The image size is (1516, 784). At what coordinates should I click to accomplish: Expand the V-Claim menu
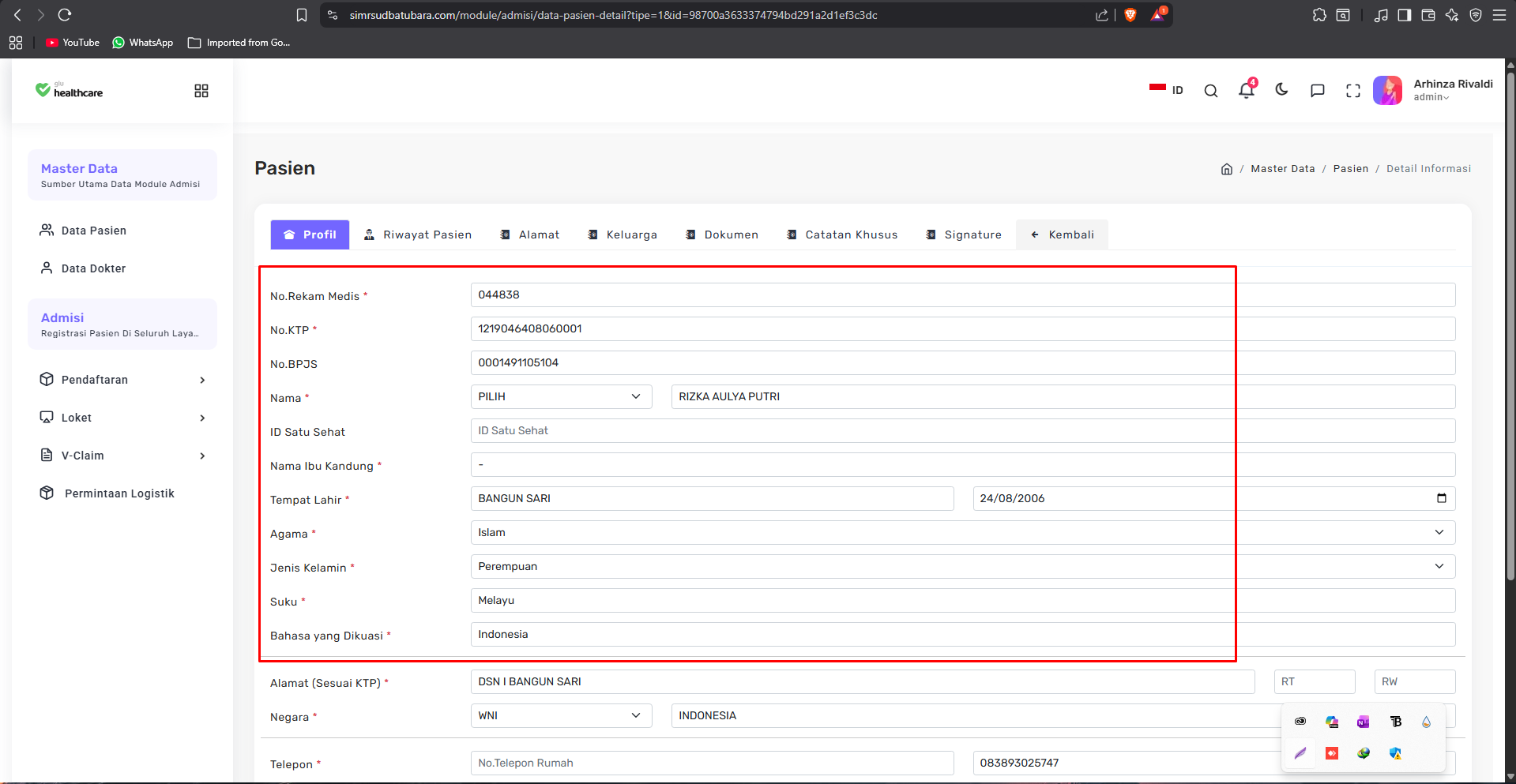(x=122, y=456)
